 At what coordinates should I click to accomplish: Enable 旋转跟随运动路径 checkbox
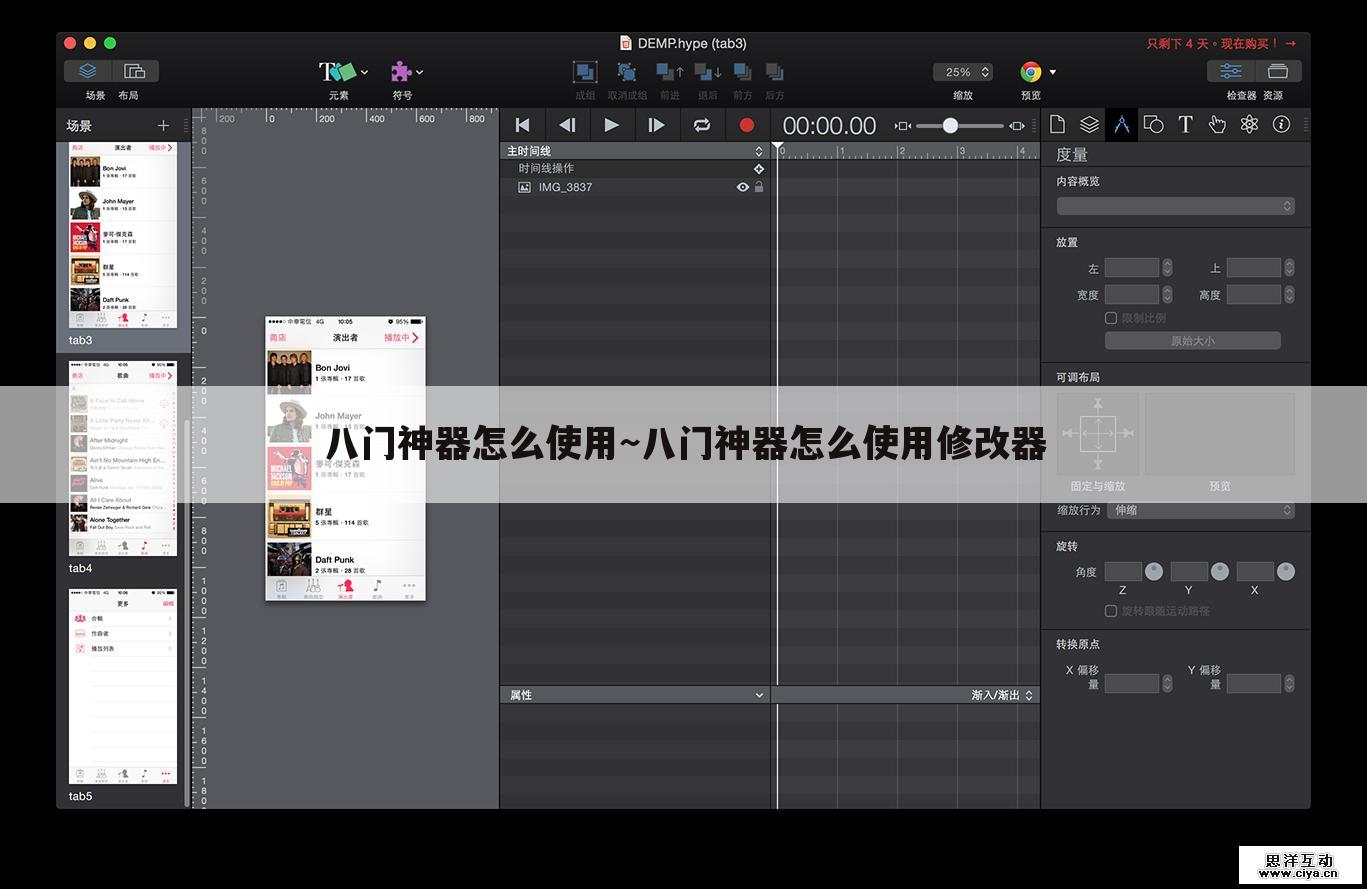click(x=1111, y=611)
